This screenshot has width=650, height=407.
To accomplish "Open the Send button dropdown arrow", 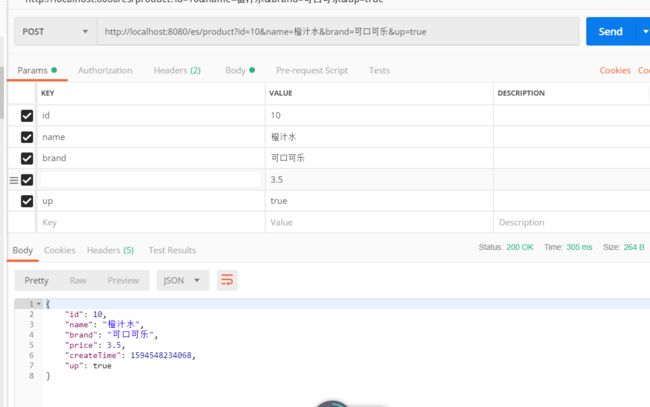I will coord(645,31).
